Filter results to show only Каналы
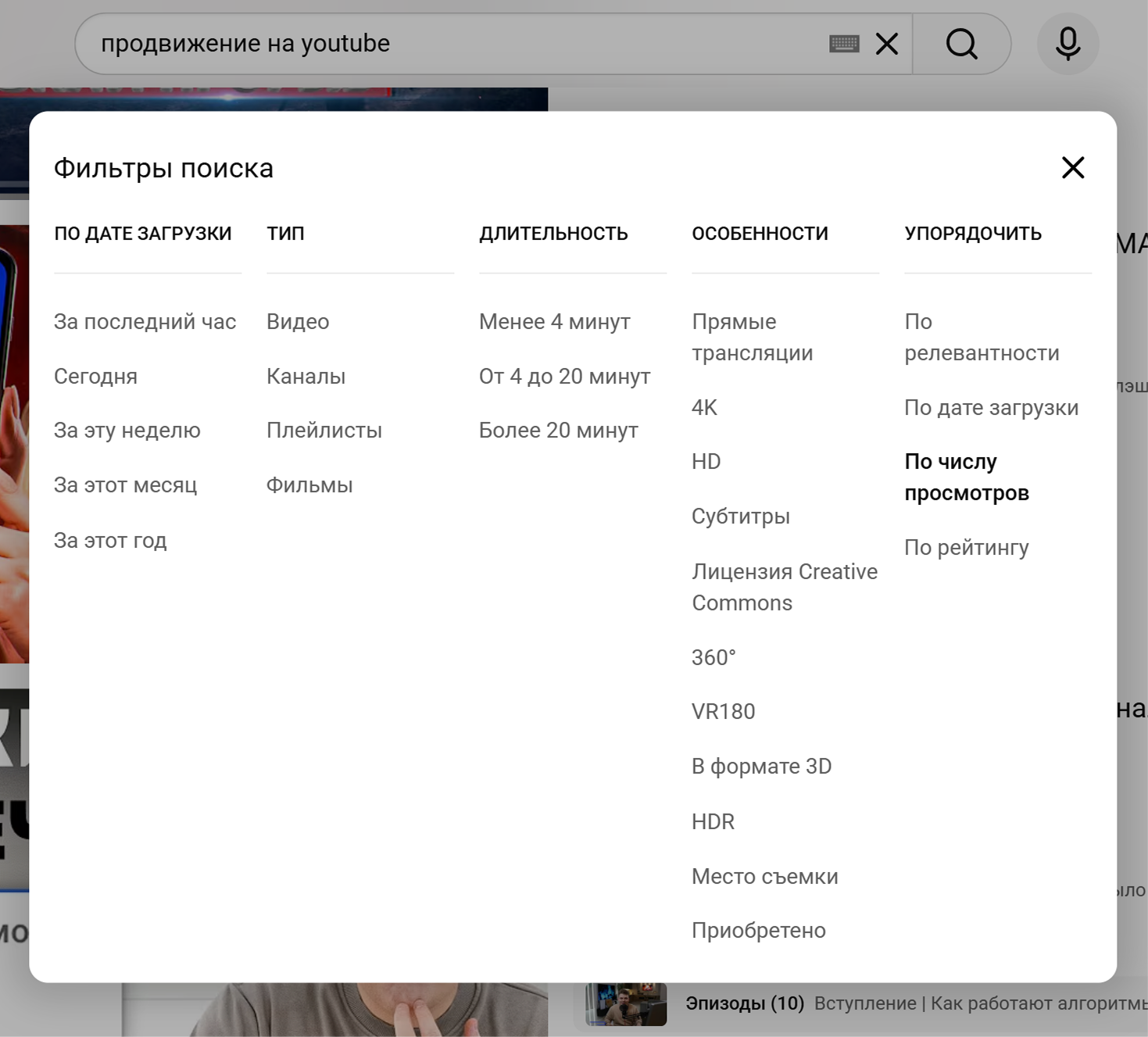The width and height of the screenshot is (1148, 1037). pyautogui.click(x=306, y=376)
